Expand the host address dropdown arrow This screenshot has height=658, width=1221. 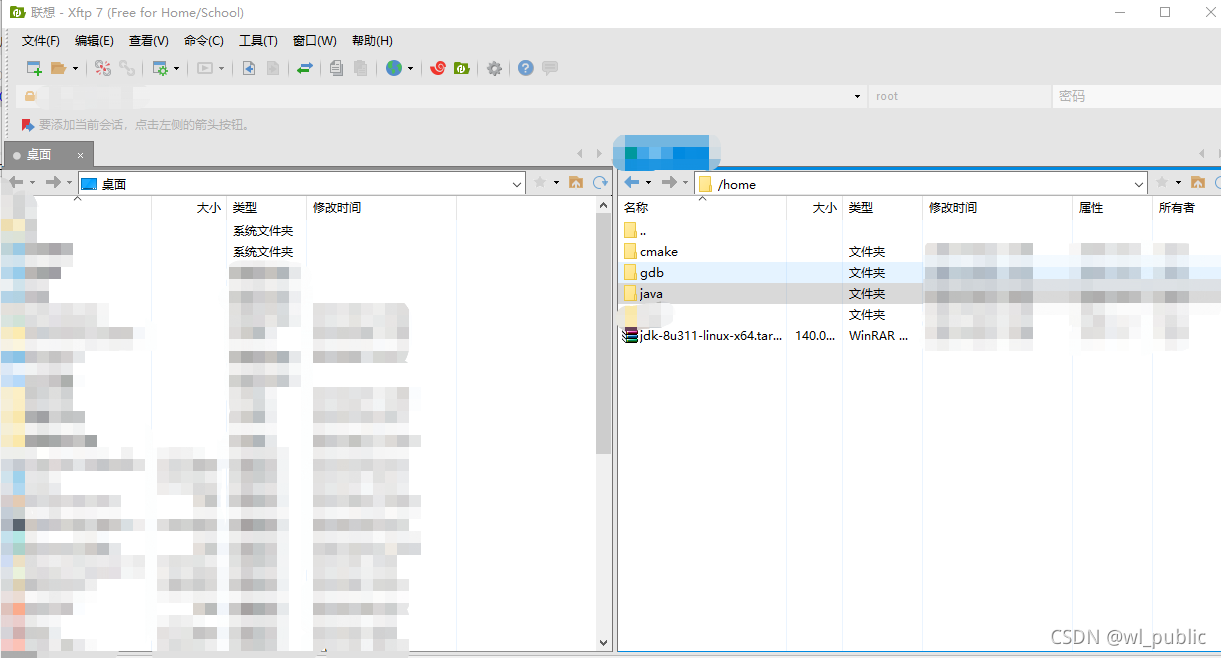click(x=857, y=96)
